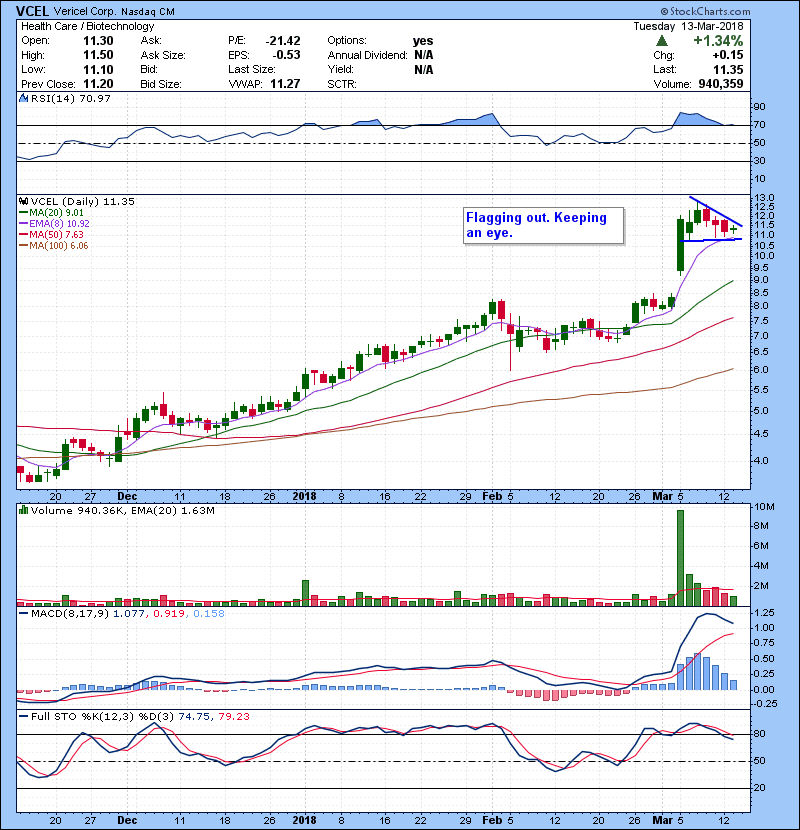Click the 10M tick on the volume axis
The height and width of the screenshot is (830, 800).
764,507
